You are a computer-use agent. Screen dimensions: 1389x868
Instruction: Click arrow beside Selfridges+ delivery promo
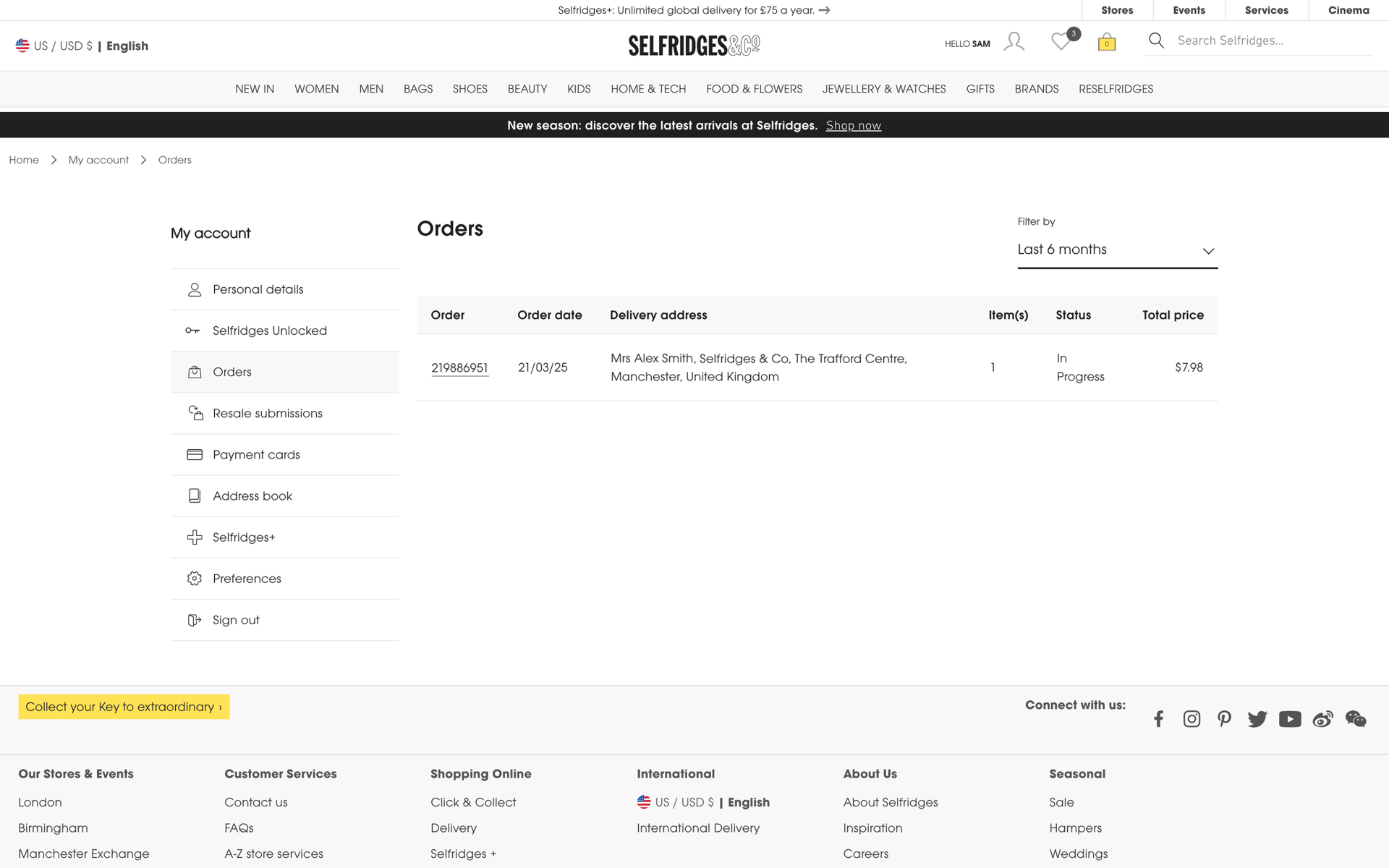point(824,10)
